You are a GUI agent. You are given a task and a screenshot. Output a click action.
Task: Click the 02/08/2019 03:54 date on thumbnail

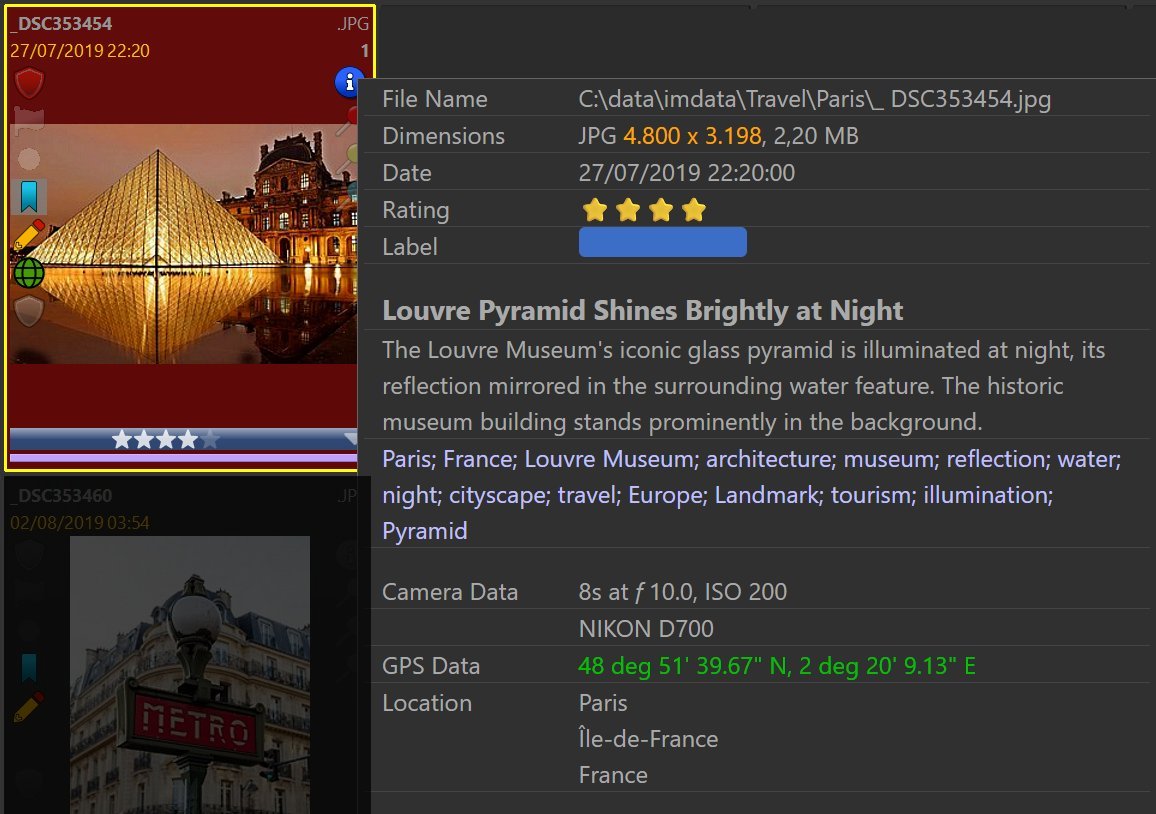coord(80,523)
